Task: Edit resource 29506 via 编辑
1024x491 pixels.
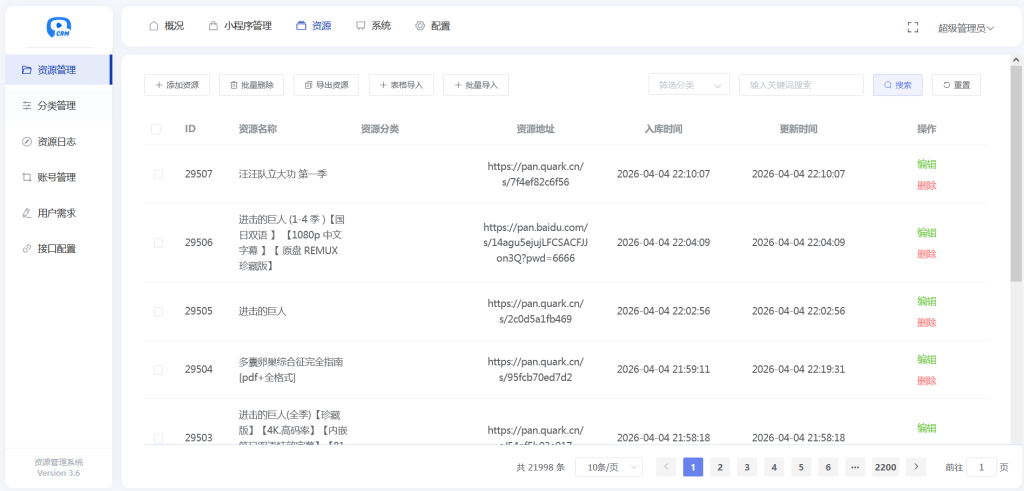Action: (x=927, y=232)
